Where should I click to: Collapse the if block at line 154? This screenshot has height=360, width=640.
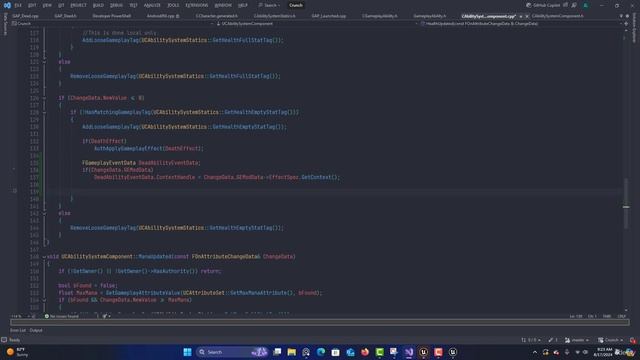(x=44, y=300)
